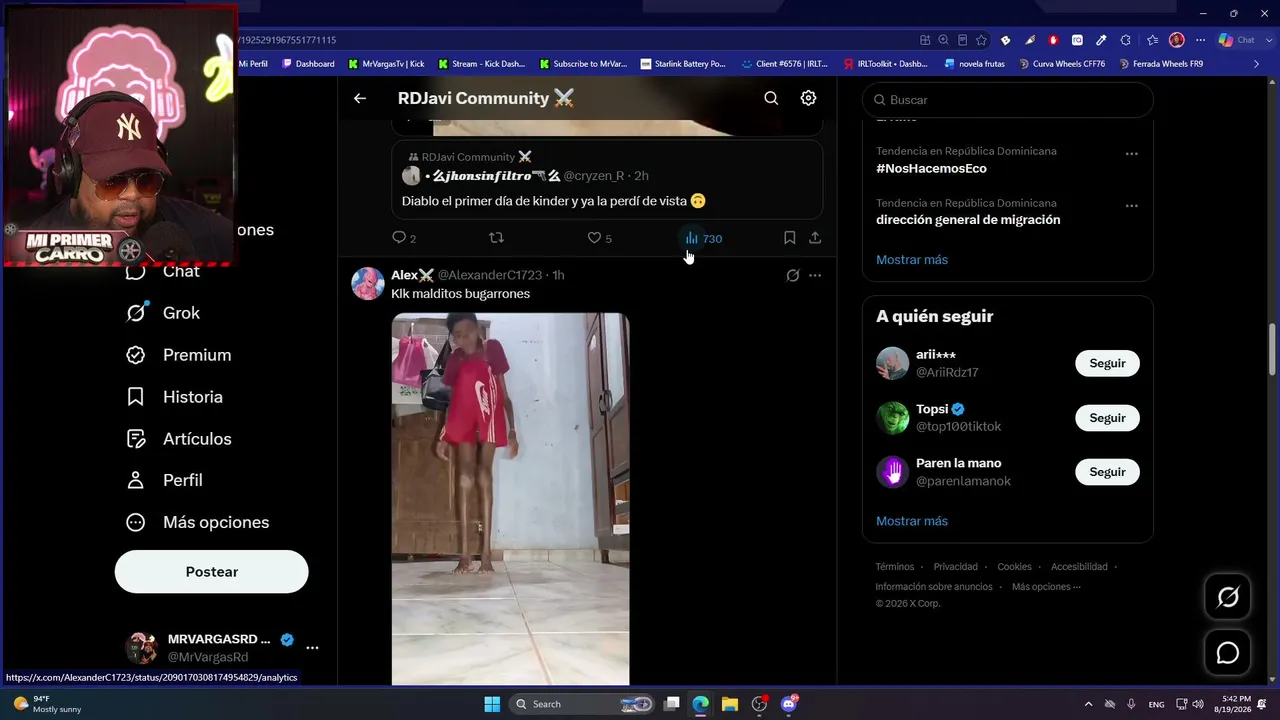Image resolution: width=1280 pixels, height=720 pixels.
Task: Open the Cookies footer link
Action: click(x=1014, y=567)
